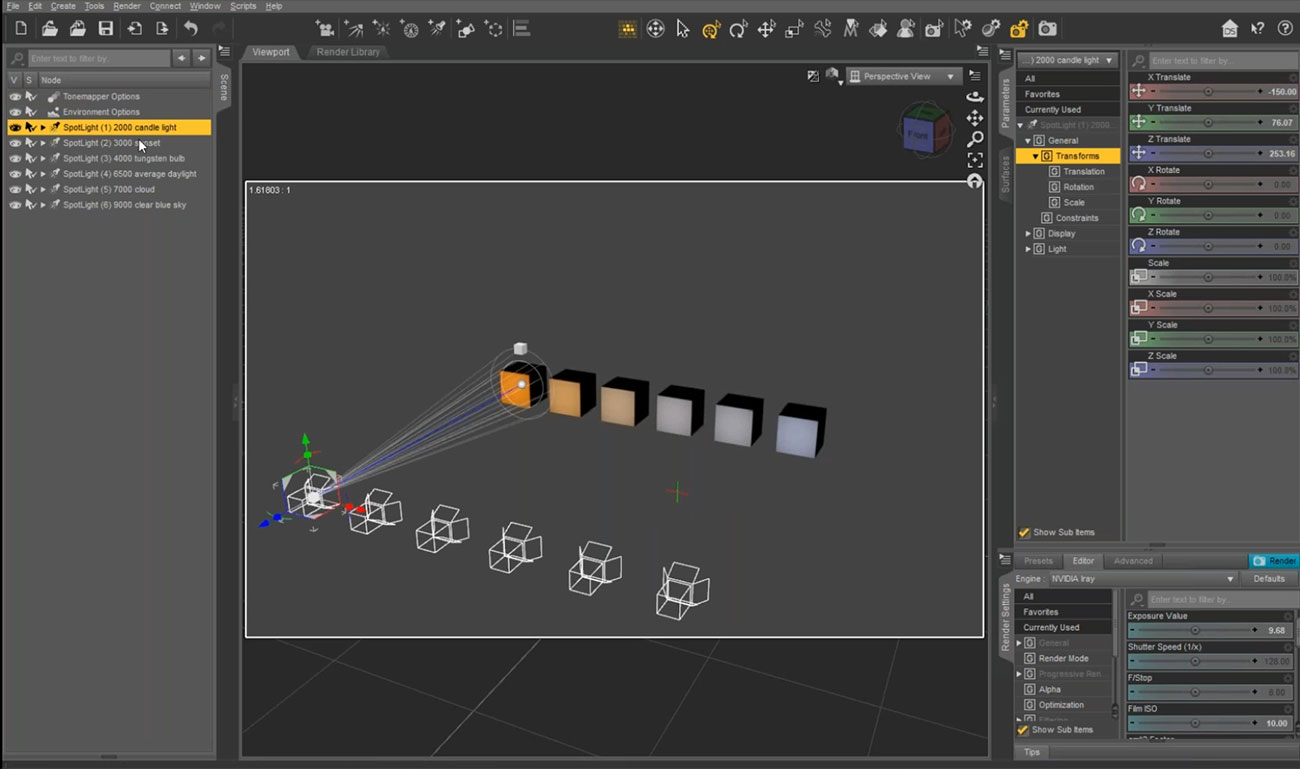Image resolution: width=1300 pixels, height=769 pixels.
Task: Choose the Surface Selection tool
Action: pos(878,30)
